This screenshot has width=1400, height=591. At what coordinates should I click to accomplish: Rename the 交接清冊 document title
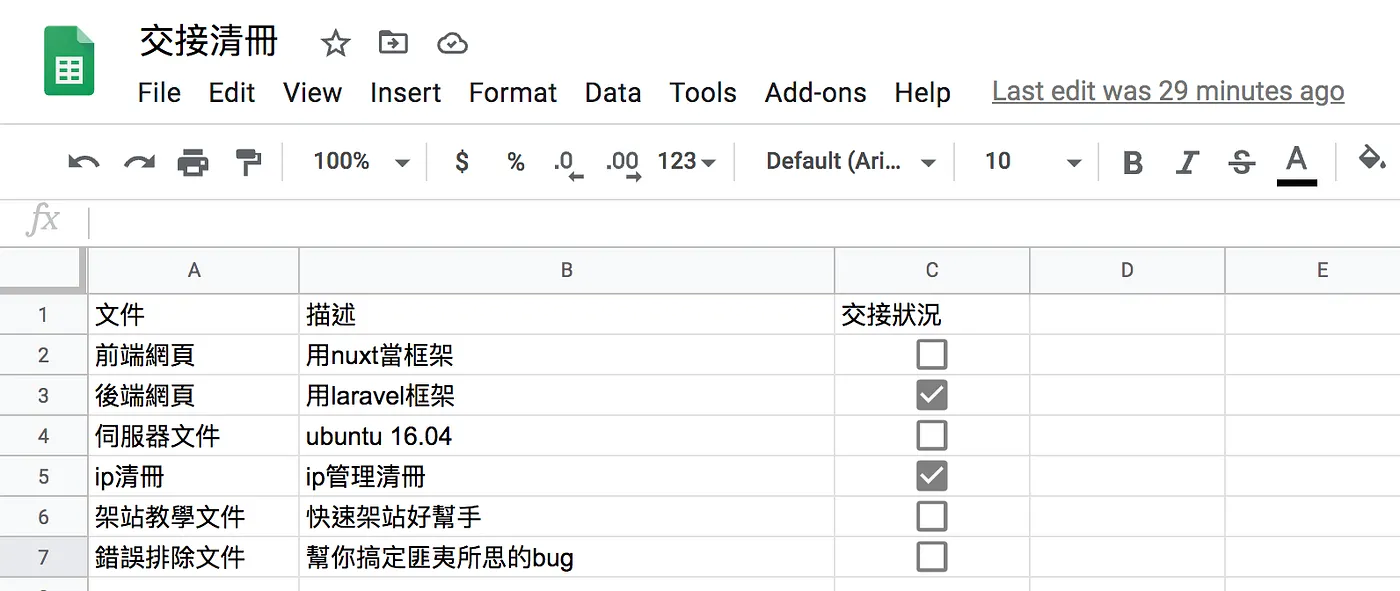(209, 42)
